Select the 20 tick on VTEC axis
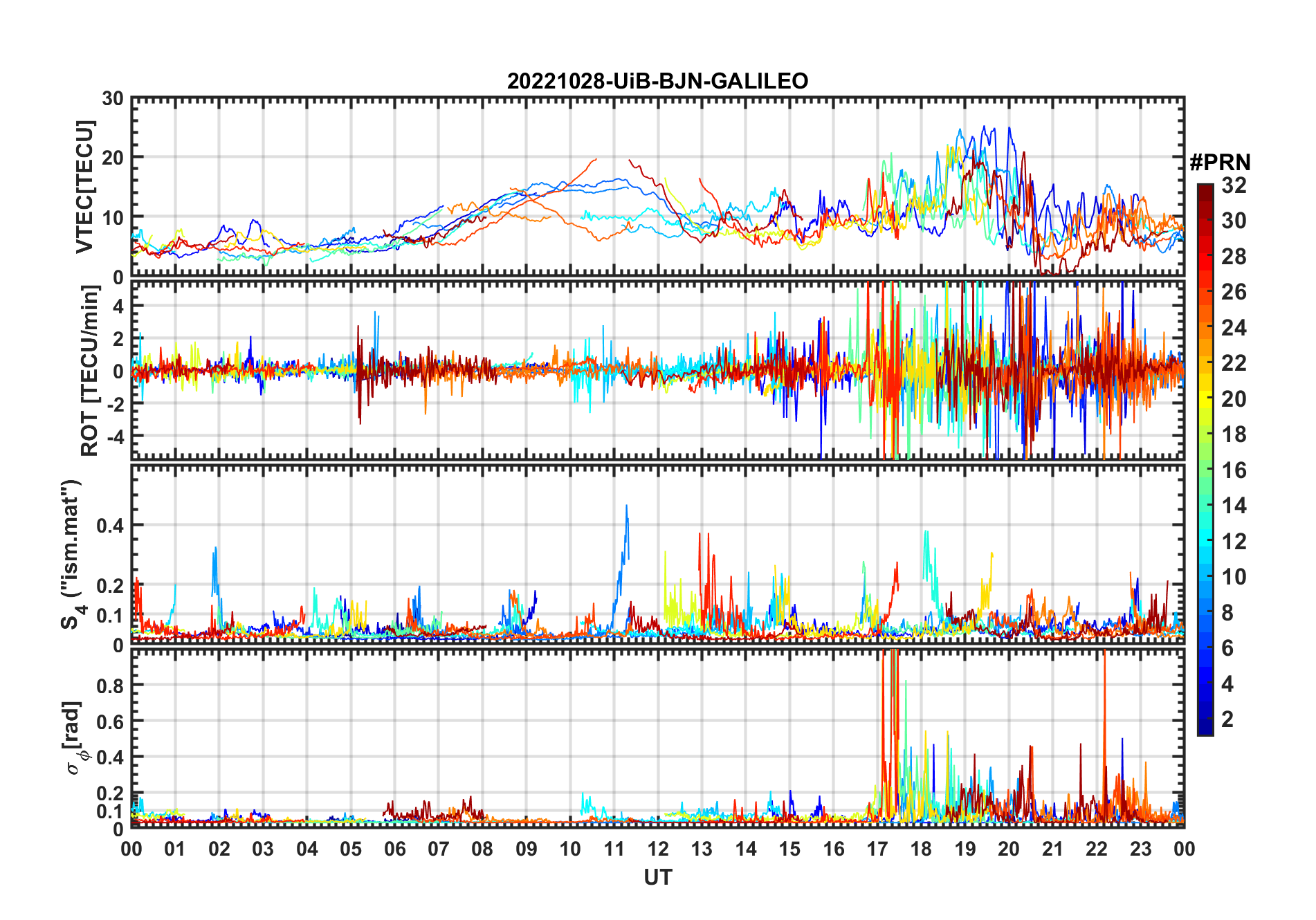This screenshot has width=1316, height=920. (x=113, y=158)
